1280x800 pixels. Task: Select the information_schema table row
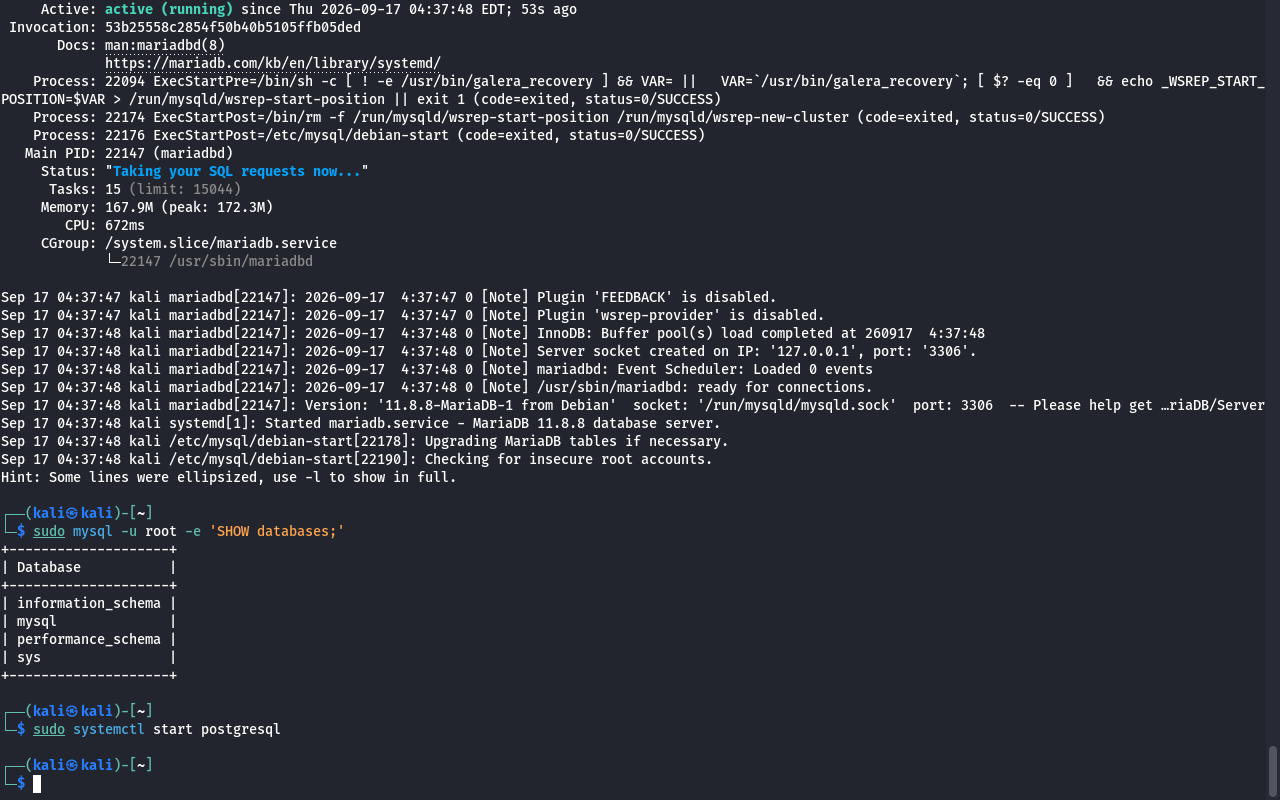89,603
